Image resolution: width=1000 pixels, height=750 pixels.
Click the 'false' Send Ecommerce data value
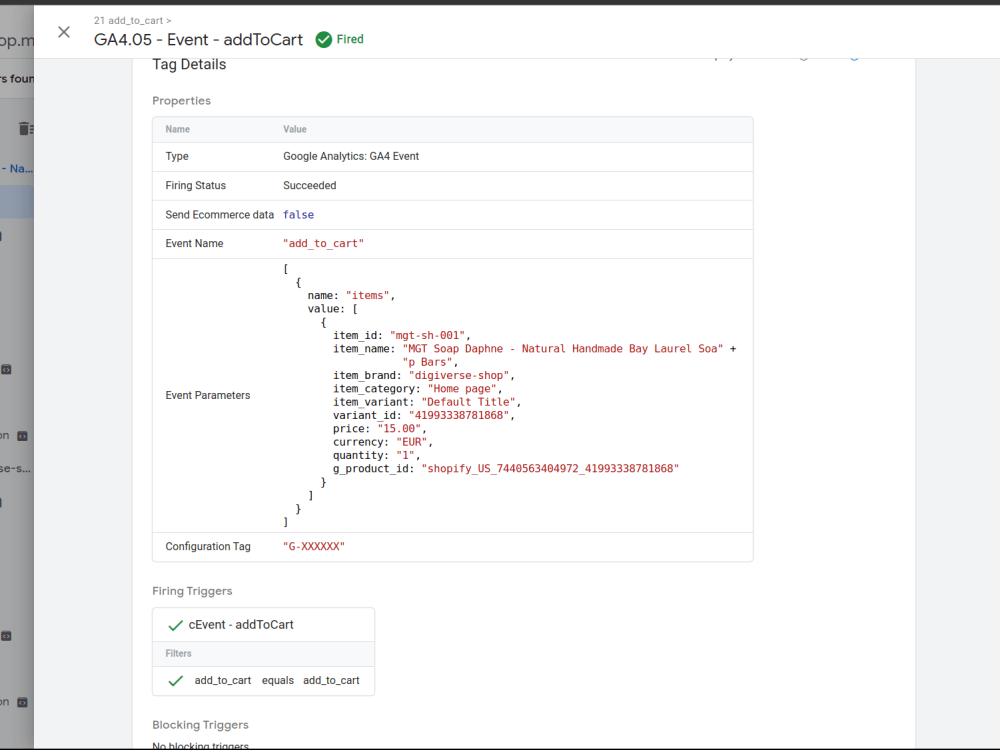(x=298, y=215)
